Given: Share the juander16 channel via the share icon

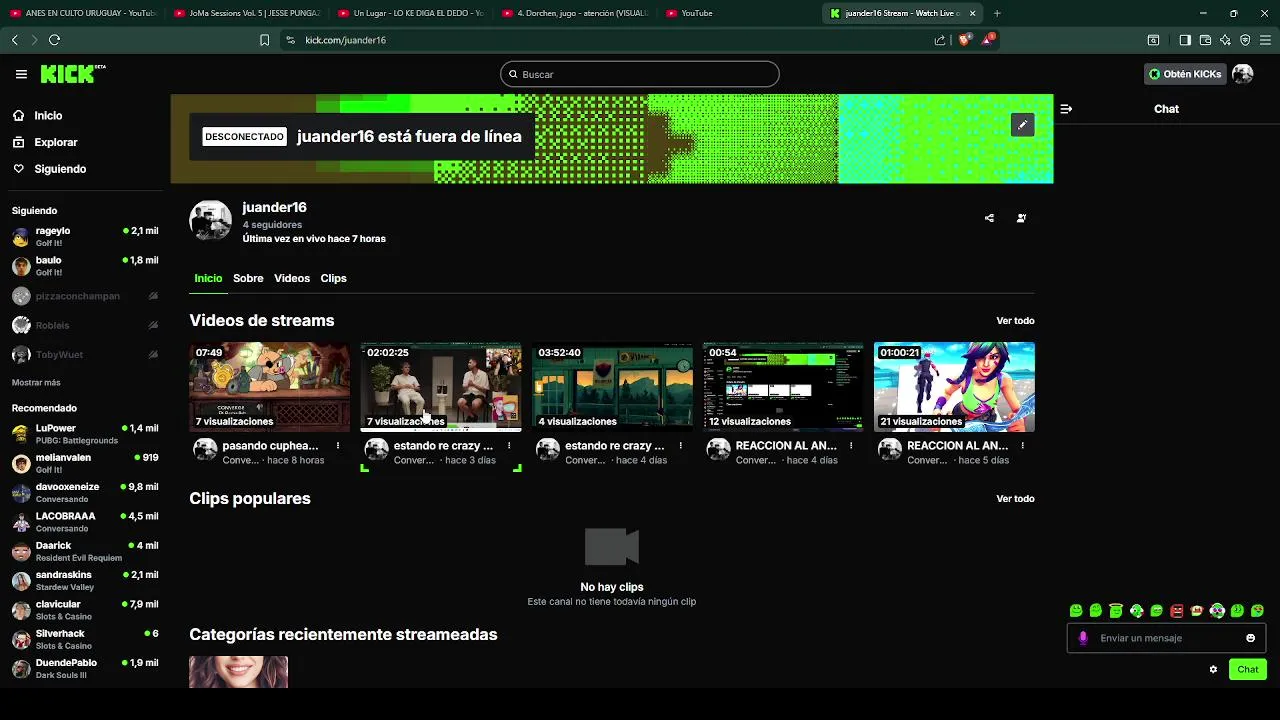Looking at the screenshot, I should click(x=989, y=218).
